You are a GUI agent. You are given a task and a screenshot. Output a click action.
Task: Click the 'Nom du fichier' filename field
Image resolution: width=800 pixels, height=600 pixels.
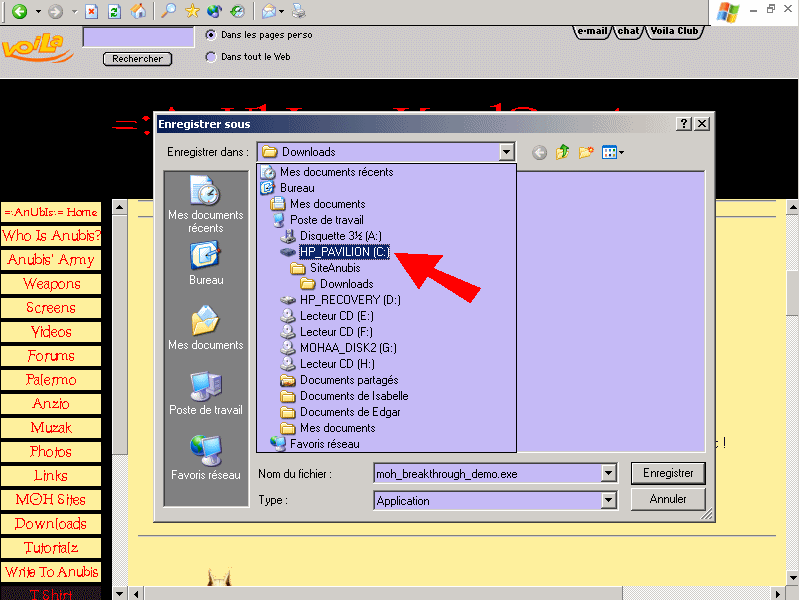click(x=488, y=473)
